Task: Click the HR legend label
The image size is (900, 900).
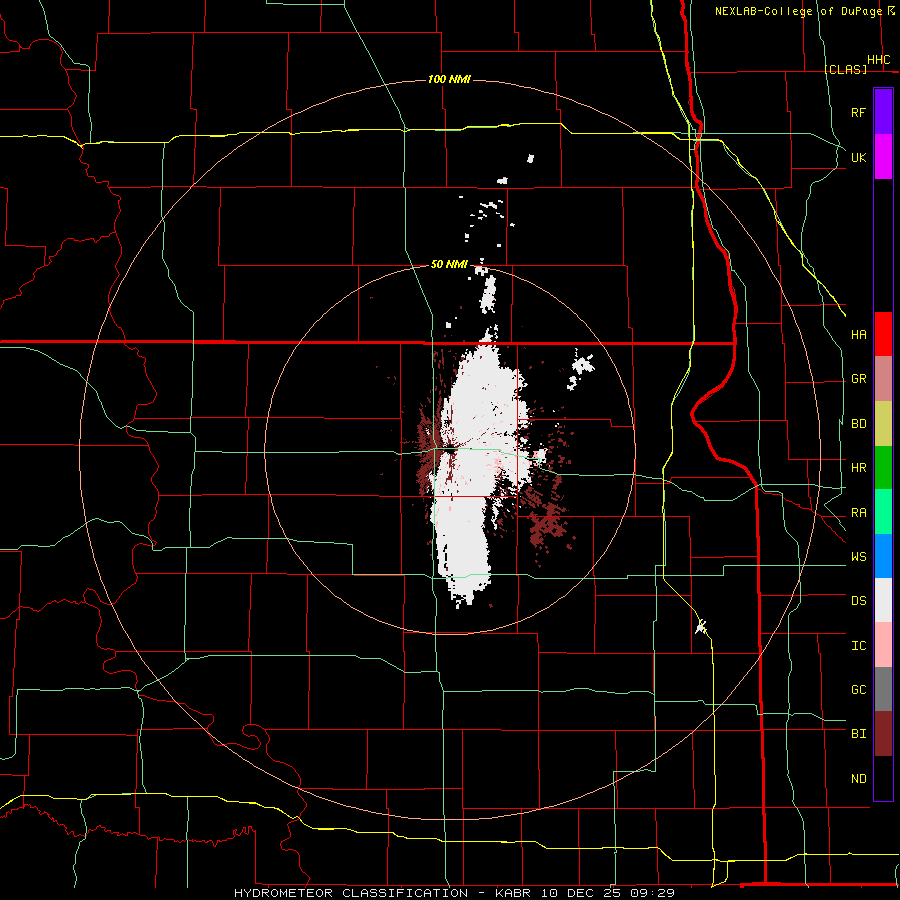Action: [x=859, y=468]
